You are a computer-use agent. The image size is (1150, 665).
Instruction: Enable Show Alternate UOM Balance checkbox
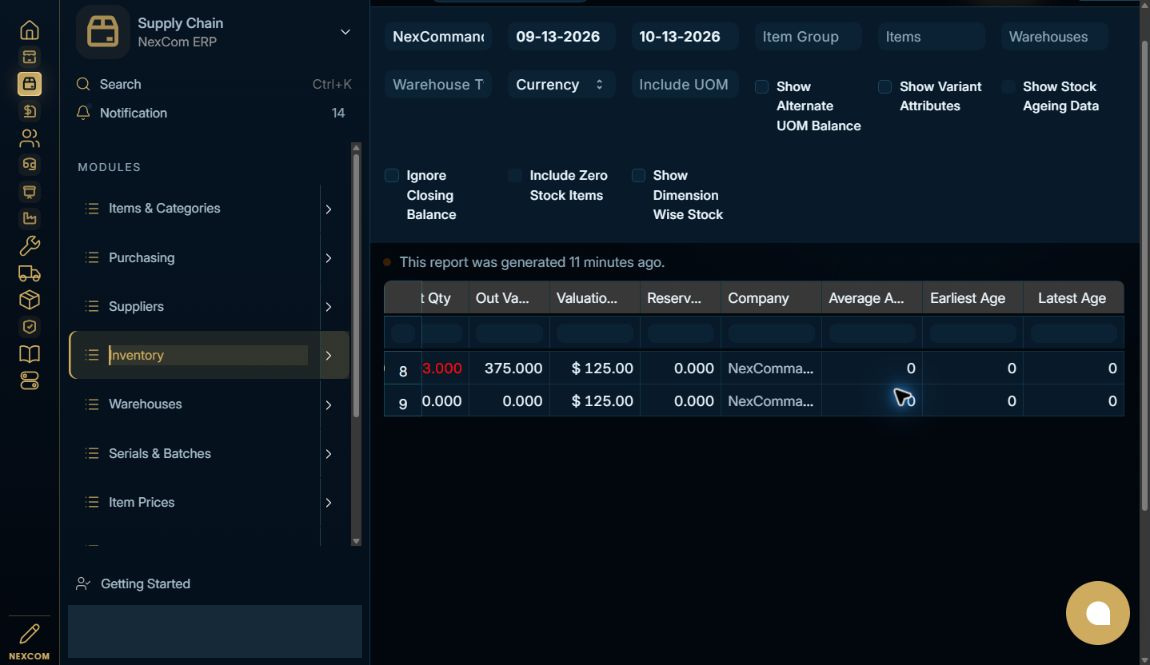762,87
